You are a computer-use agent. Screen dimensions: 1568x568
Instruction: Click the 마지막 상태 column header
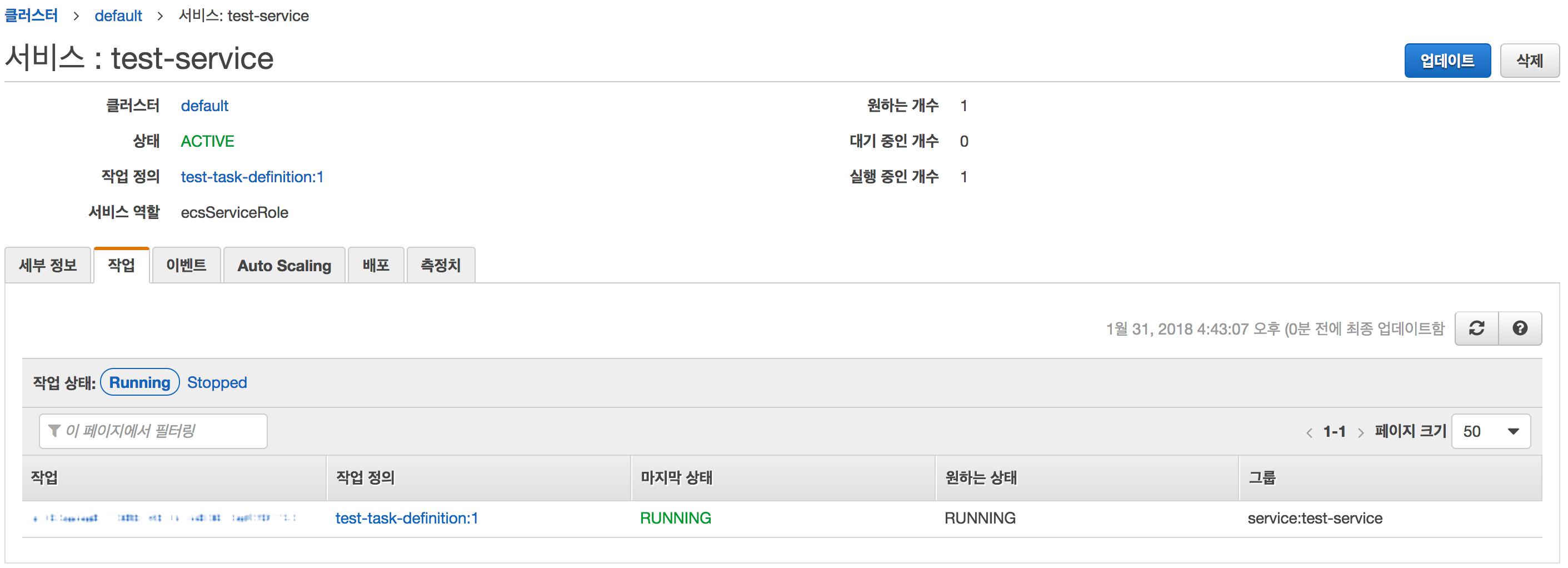tap(676, 478)
